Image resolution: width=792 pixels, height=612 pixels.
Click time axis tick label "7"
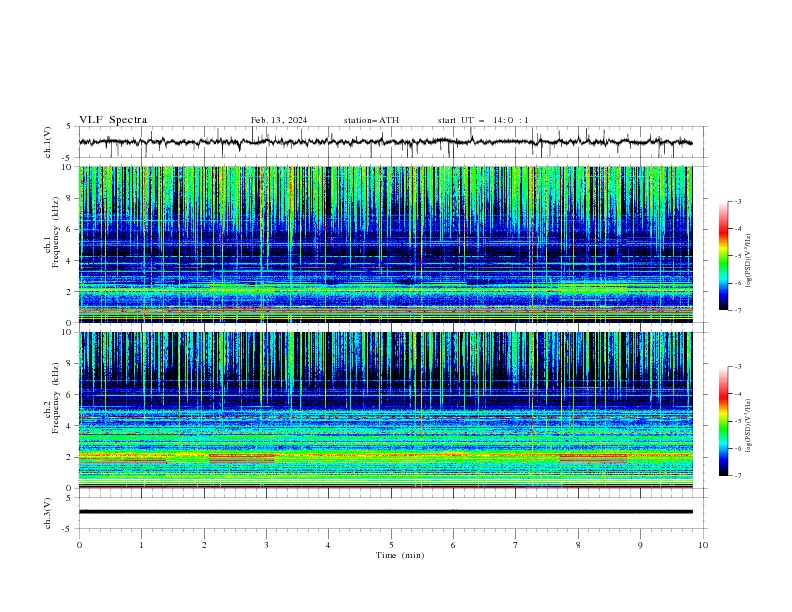tap(516, 545)
